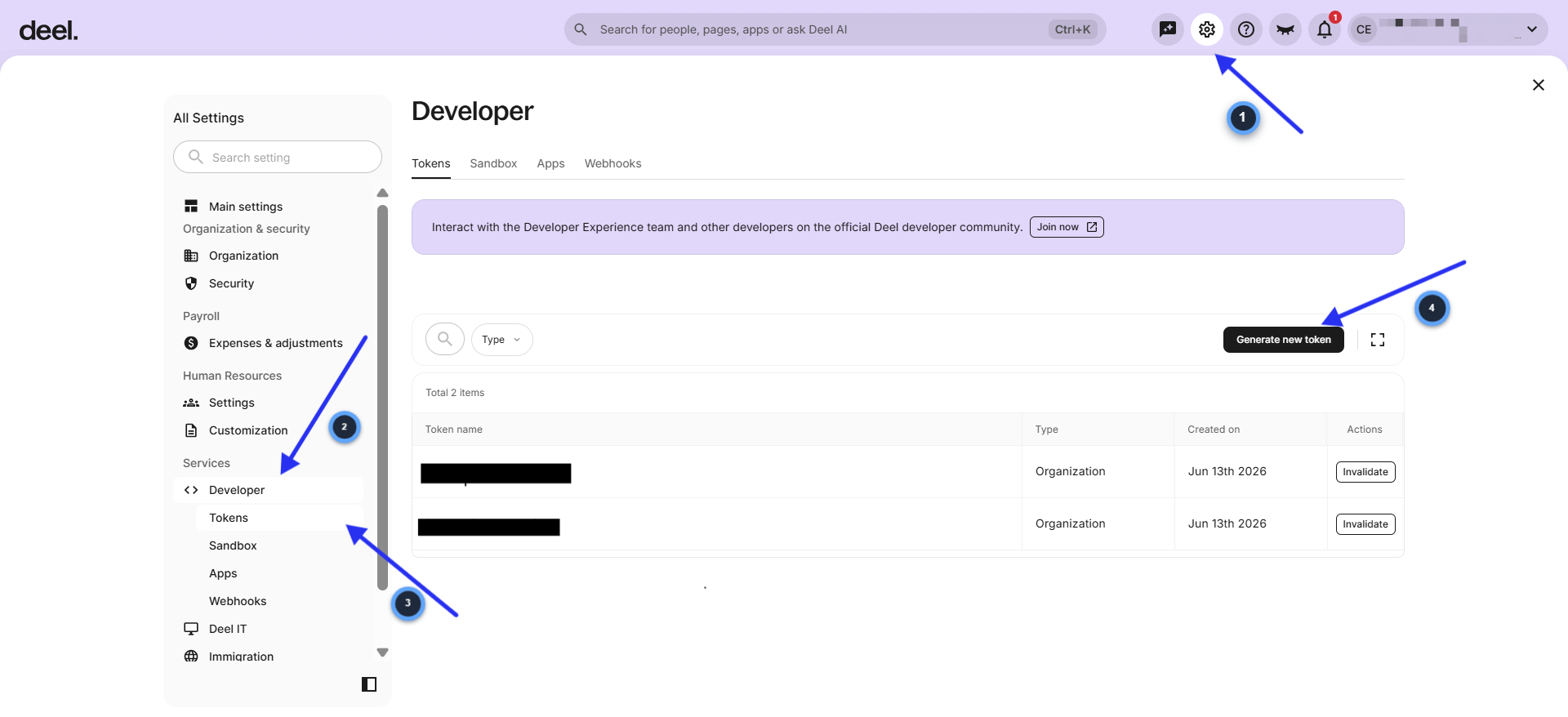Switch to the Tokens tab
This screenshot has width=1568, height=717.
[431, 163]
